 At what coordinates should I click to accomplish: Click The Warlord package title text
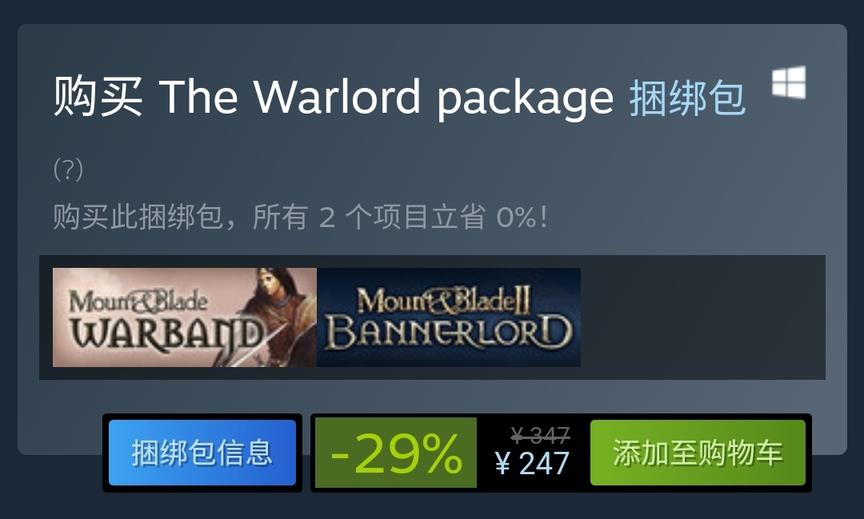tap(386, 98)
